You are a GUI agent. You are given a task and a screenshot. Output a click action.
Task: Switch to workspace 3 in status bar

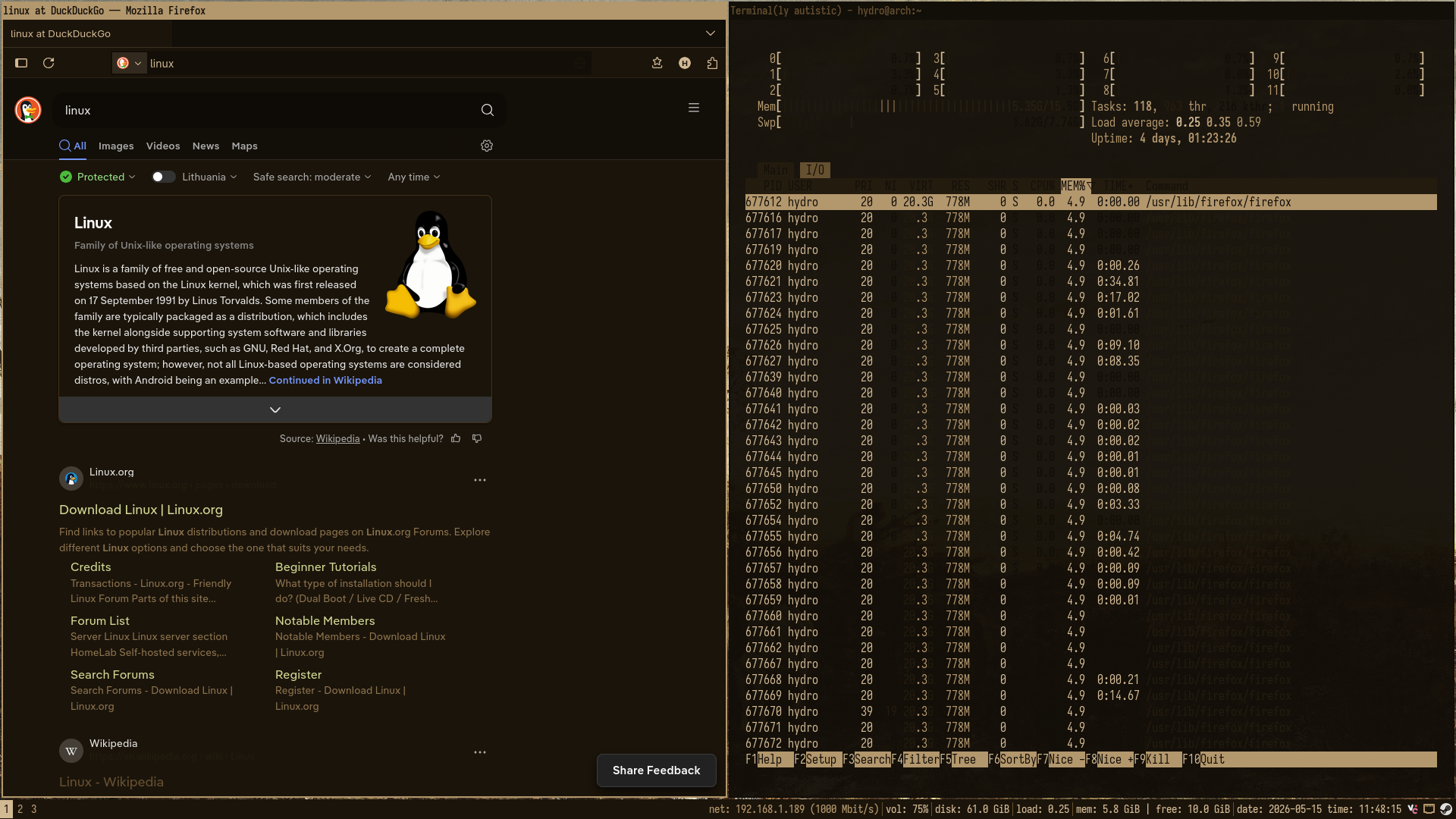33,809
